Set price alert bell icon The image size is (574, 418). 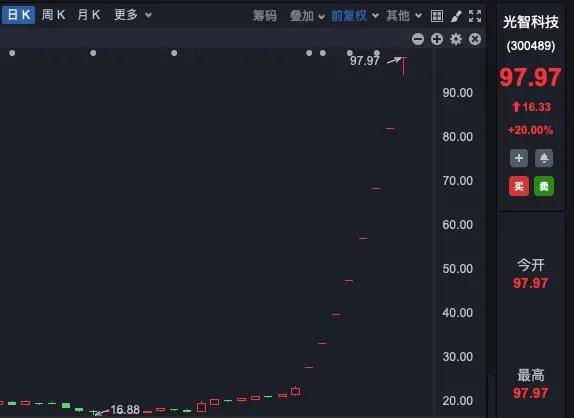point(544,158)
